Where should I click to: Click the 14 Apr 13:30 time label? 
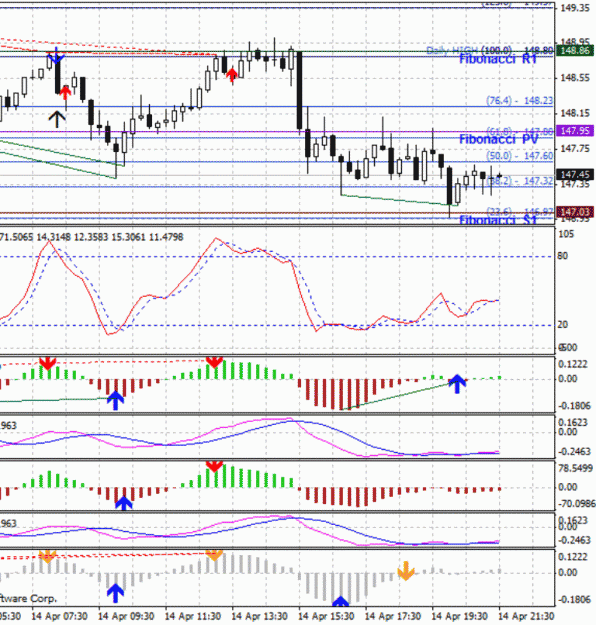tap(259, 616)
